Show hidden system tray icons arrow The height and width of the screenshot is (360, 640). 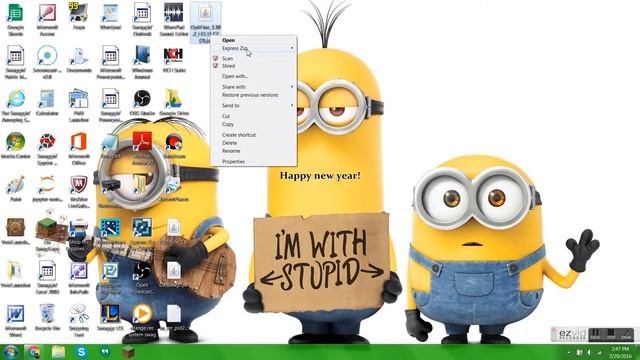(x=569, y=352)
